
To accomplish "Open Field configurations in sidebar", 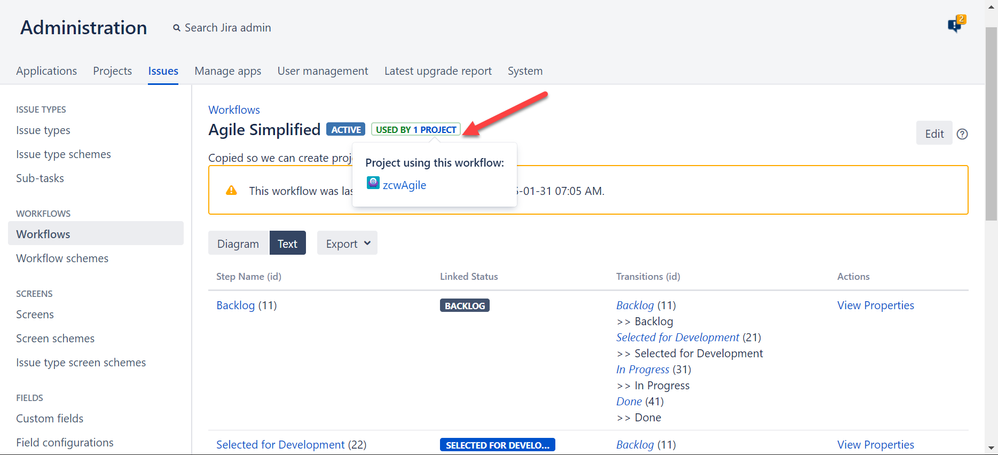I will click(x=65, y=442).
